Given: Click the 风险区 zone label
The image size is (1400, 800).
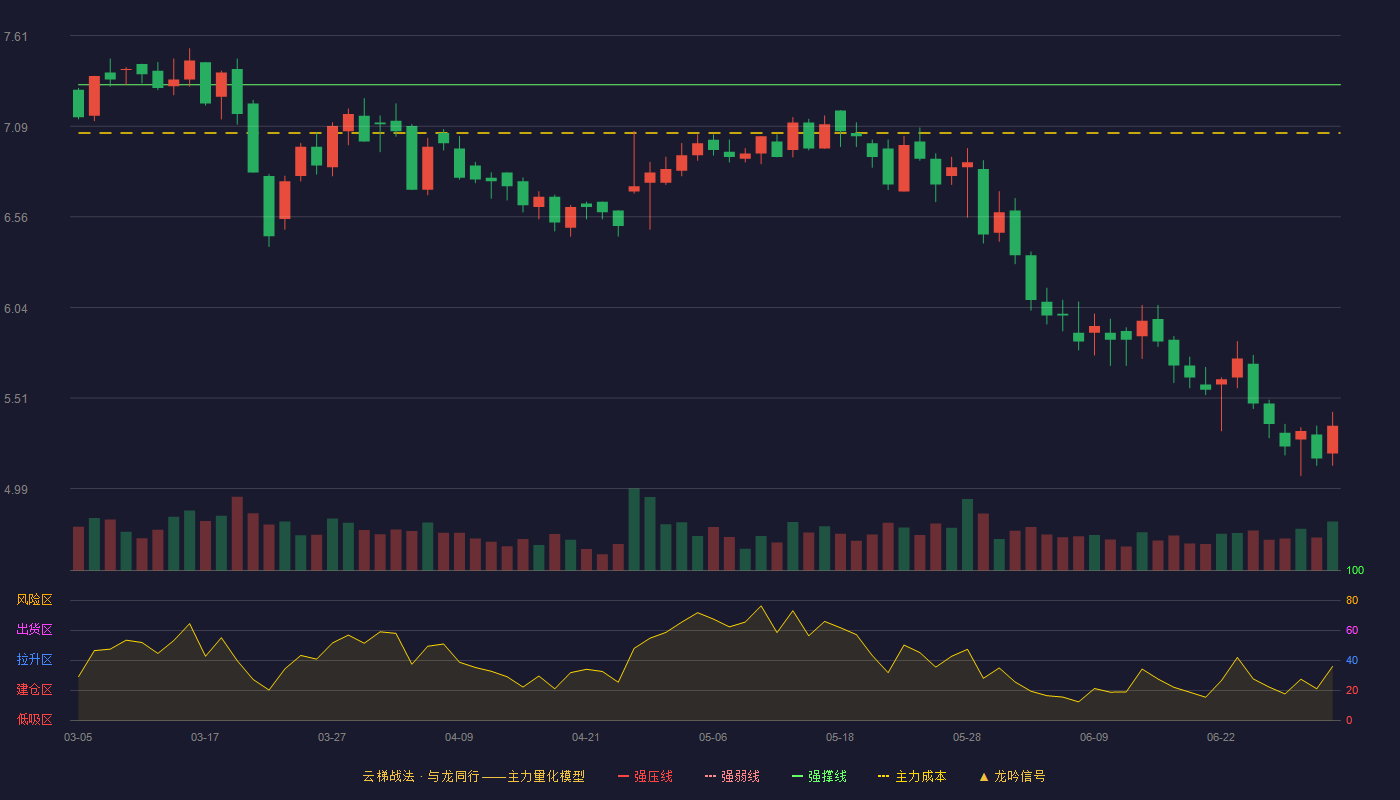Looking at the screenshot, I should [x=34, y=600].
